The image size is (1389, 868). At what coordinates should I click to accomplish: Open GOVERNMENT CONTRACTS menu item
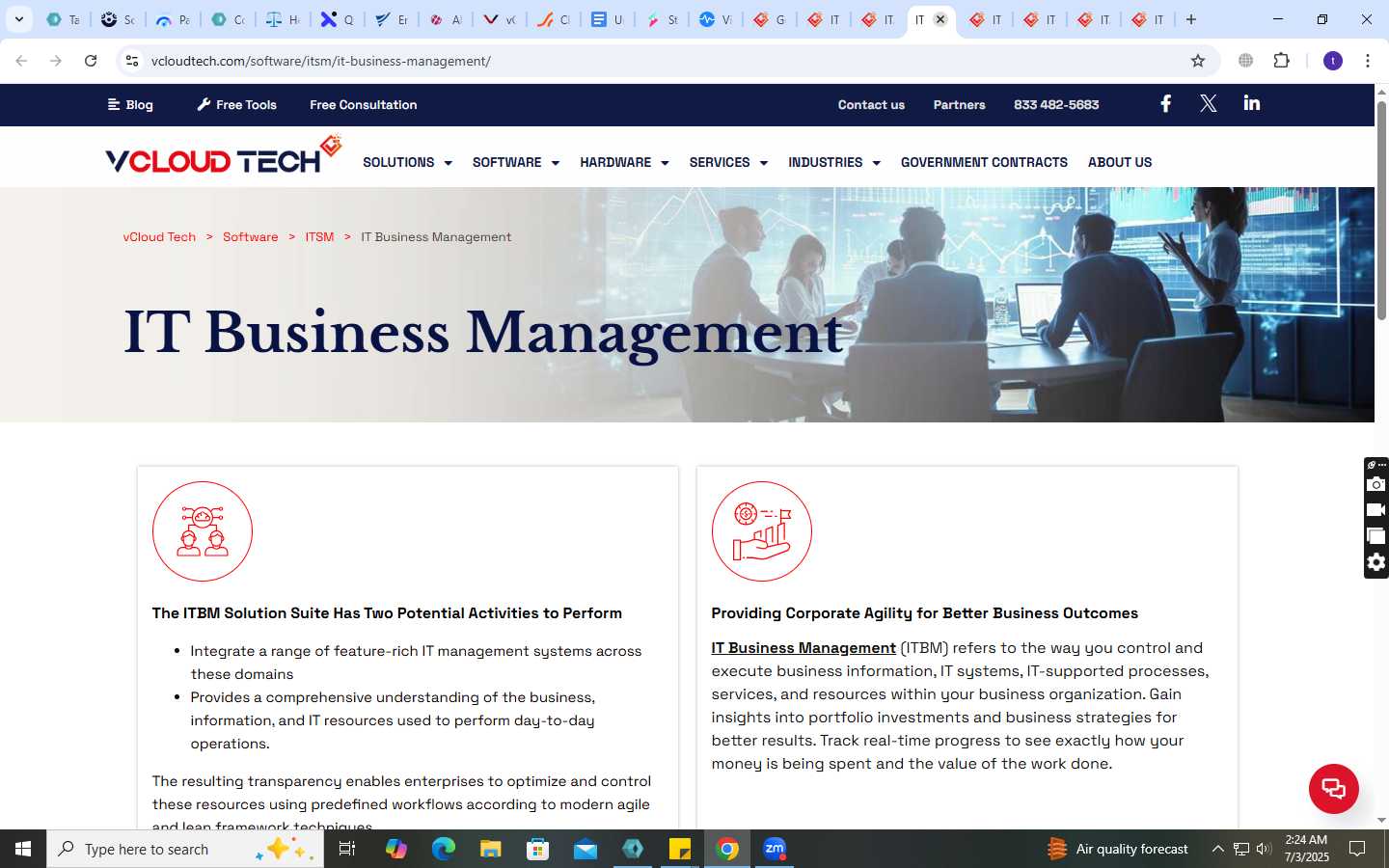984,162
